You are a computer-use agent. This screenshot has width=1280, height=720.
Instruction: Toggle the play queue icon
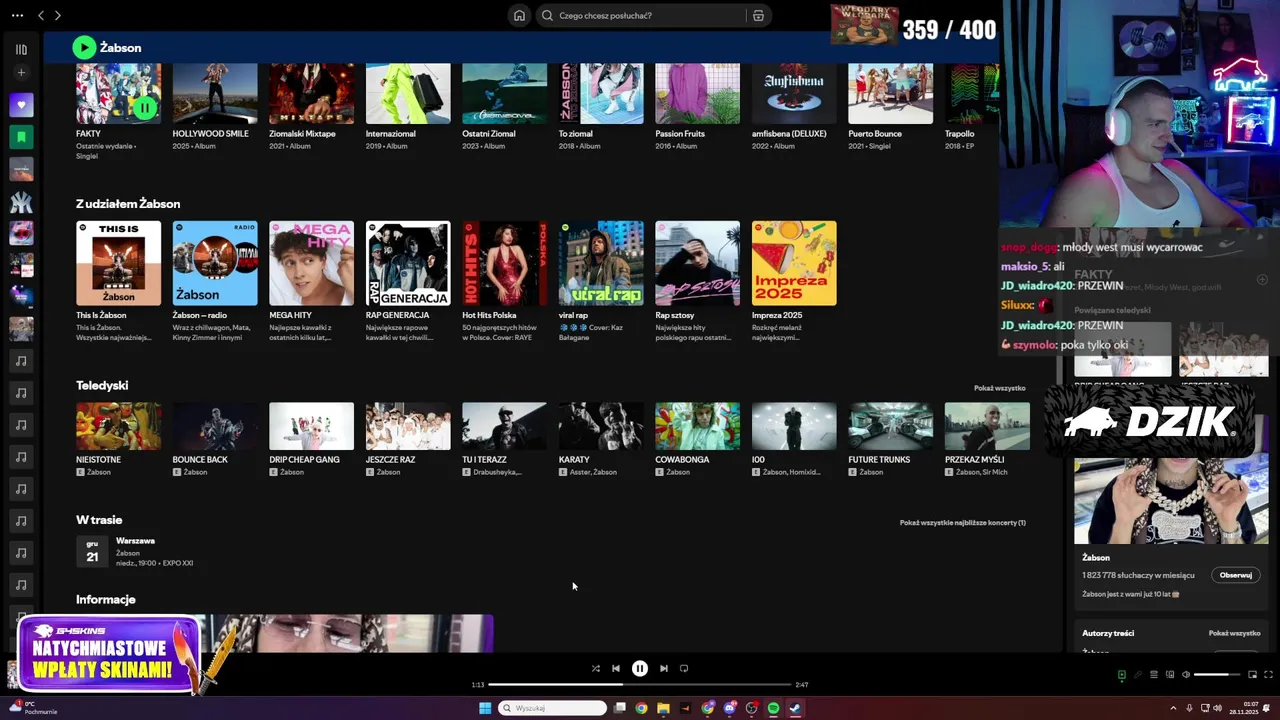click(1154, 675)
